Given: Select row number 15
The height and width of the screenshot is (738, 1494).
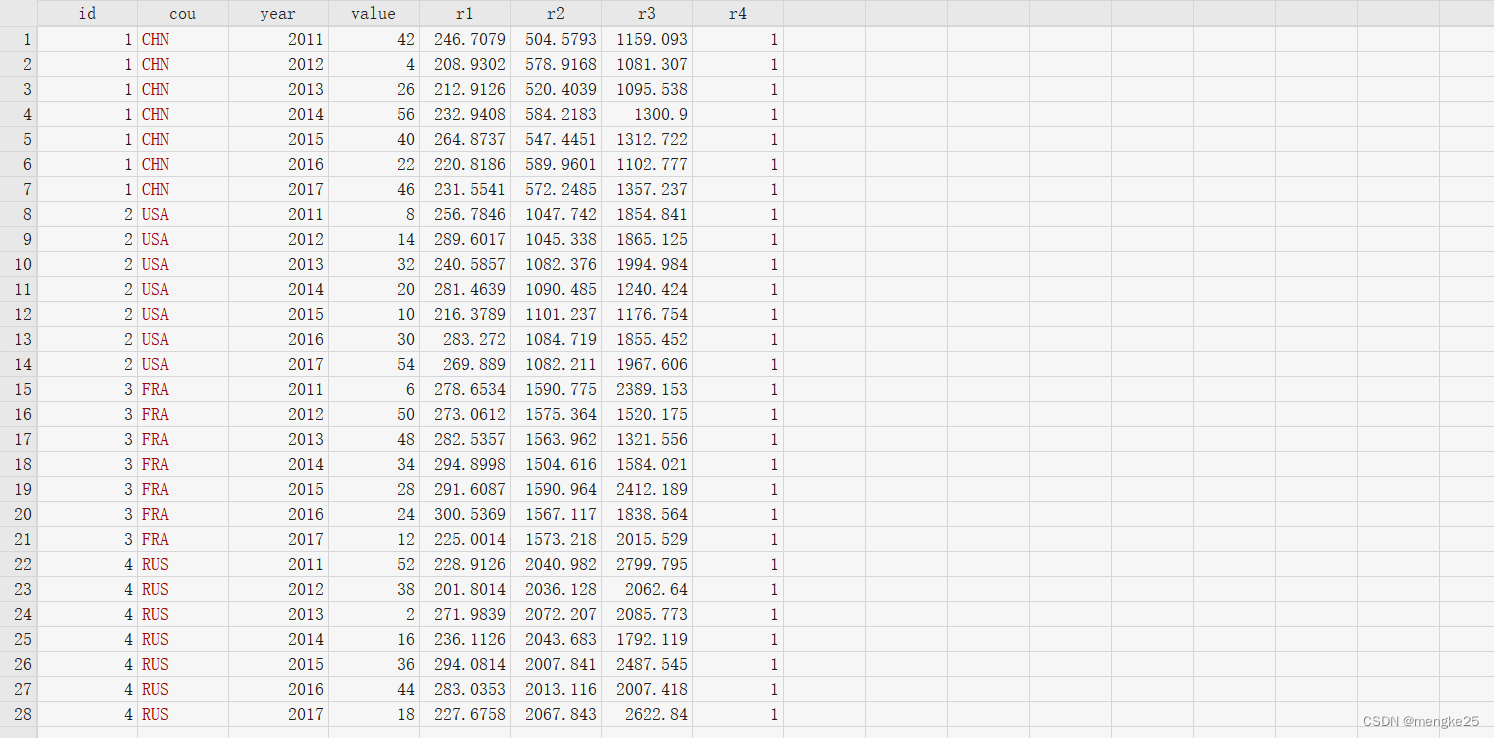Looking at the screenshot, I should [x=18, y=389].
